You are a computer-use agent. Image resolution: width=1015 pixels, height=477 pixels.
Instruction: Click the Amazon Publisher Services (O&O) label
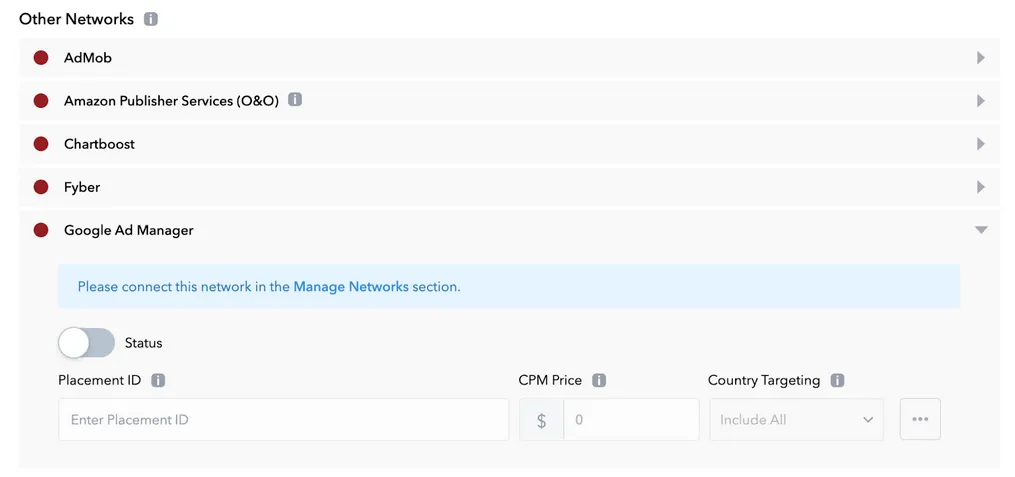click(171, 101)
